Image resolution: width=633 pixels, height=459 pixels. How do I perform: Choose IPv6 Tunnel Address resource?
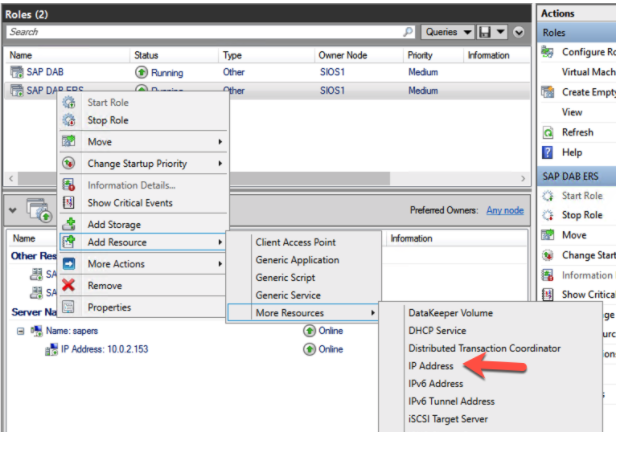pyautogui.click(x=451, y=401)
